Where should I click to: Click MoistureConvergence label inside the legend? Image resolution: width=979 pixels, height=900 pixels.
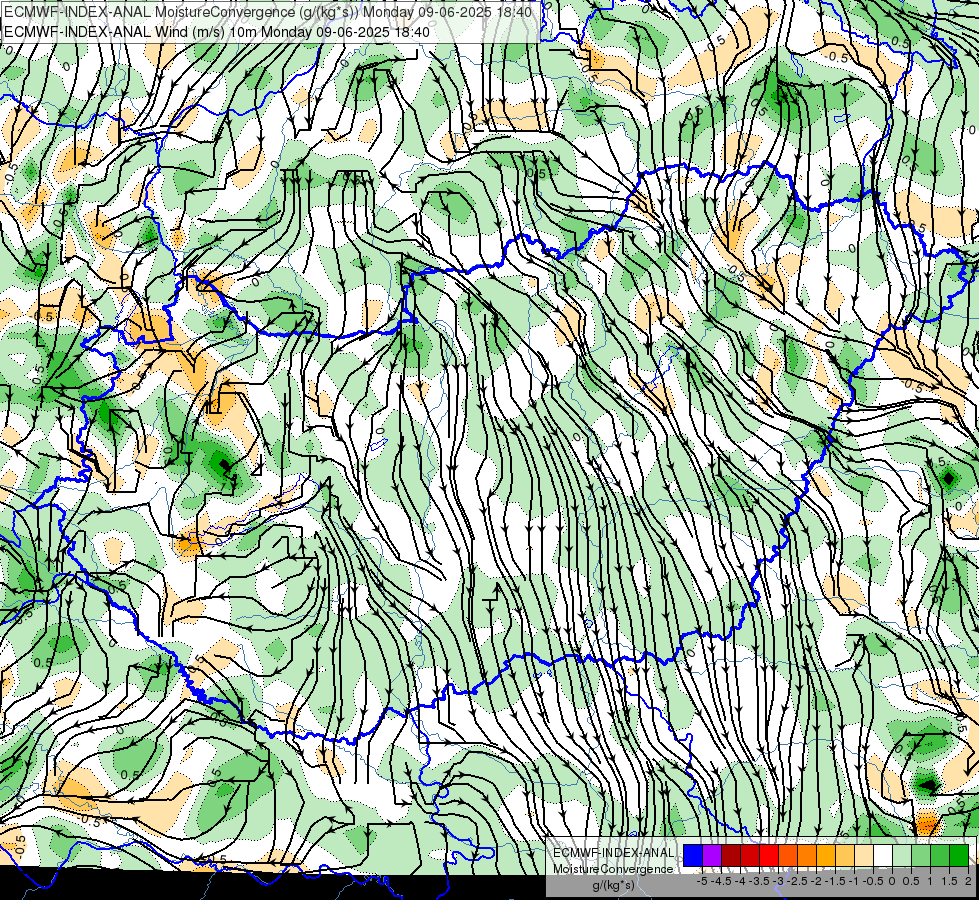[x=613, y=869]
